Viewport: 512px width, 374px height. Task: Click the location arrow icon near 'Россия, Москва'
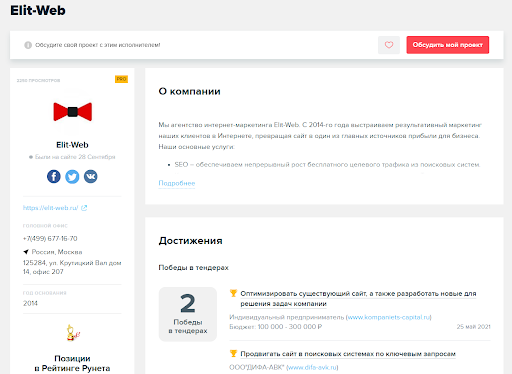click(26, 252)
